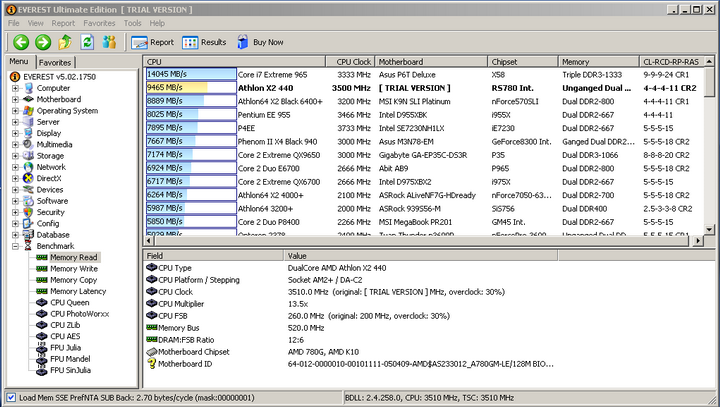Open the Report menu
This screenshot has width=720, height=407.
pyautogui.click(x=63, y=23)
